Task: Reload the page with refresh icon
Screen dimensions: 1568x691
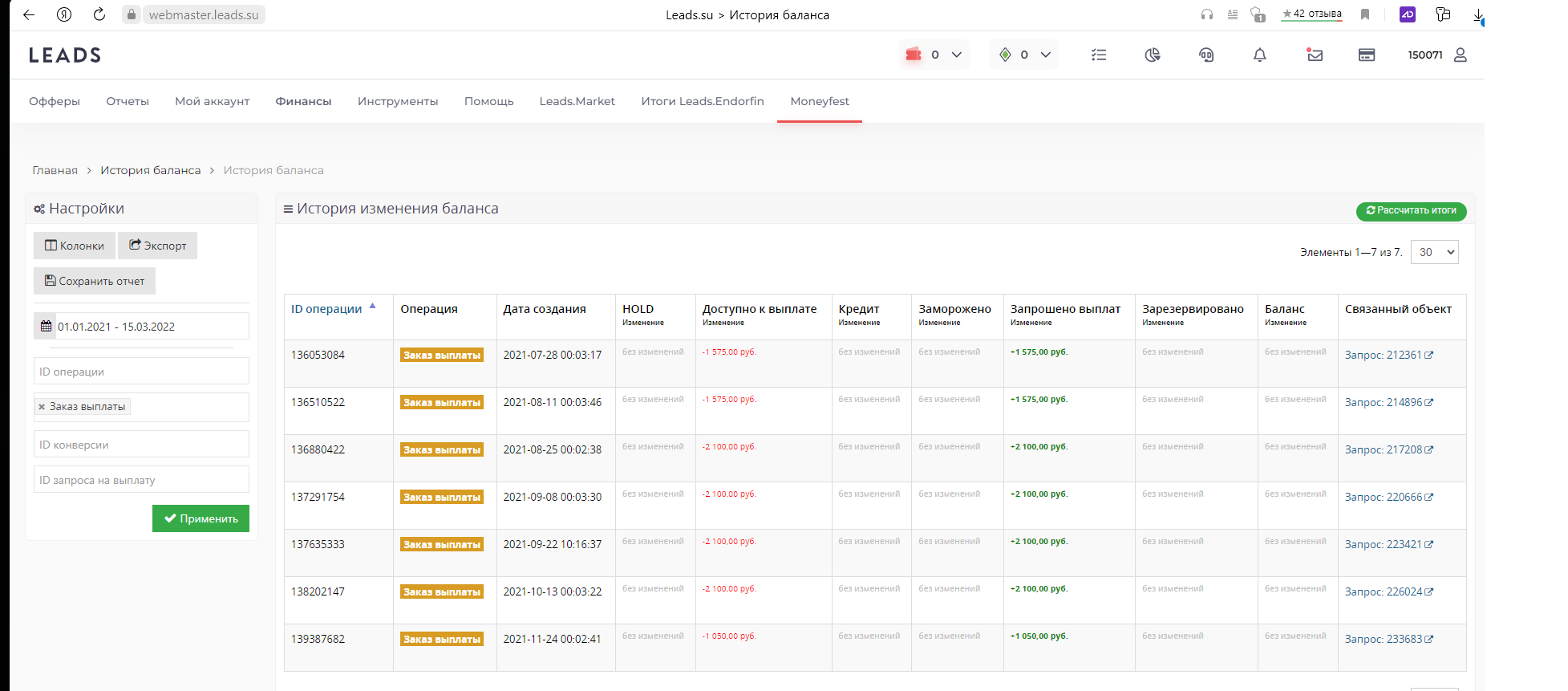Action: 99,14
